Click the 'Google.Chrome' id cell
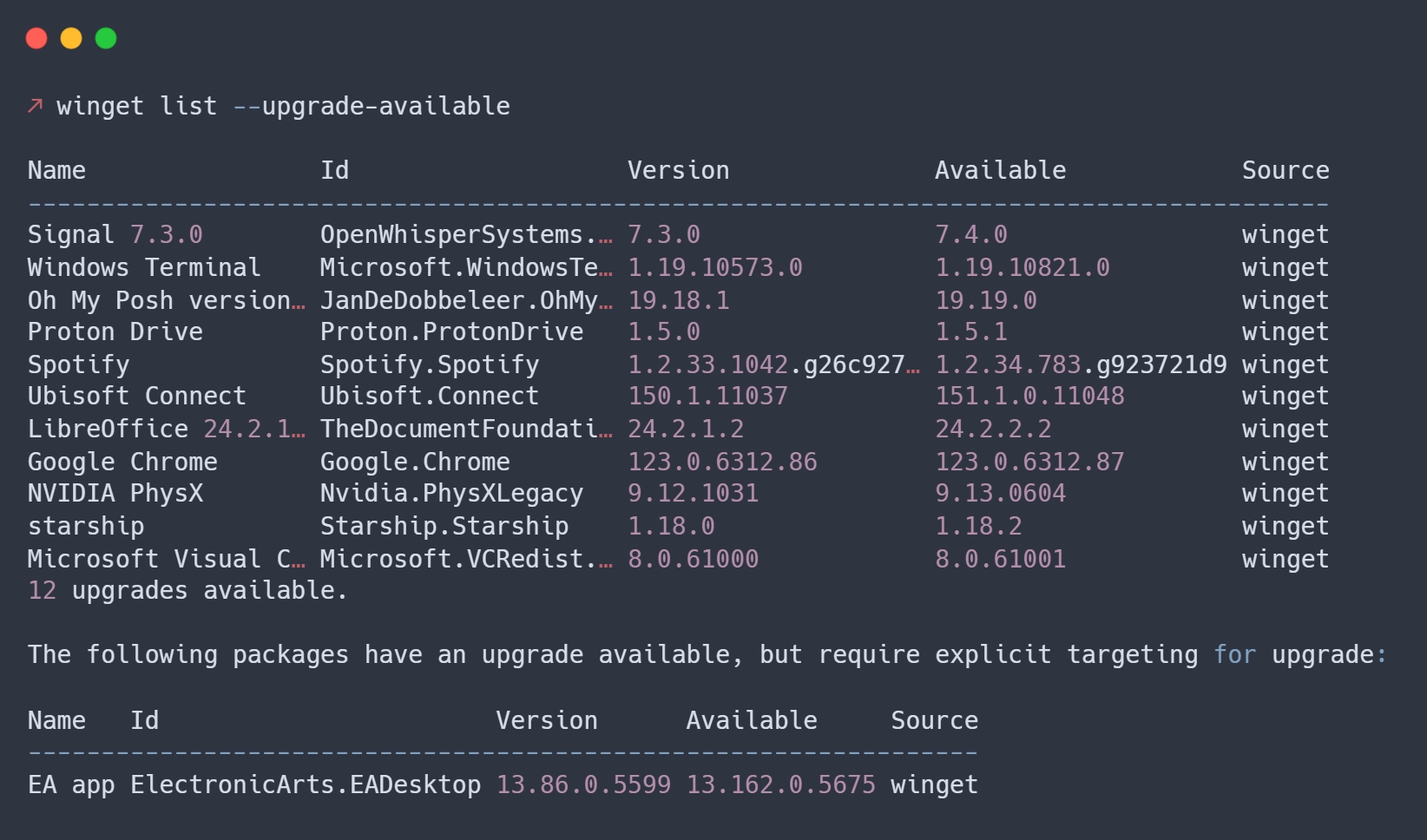The width and height of the screenshot is (1427, 840). pos(415,462)
